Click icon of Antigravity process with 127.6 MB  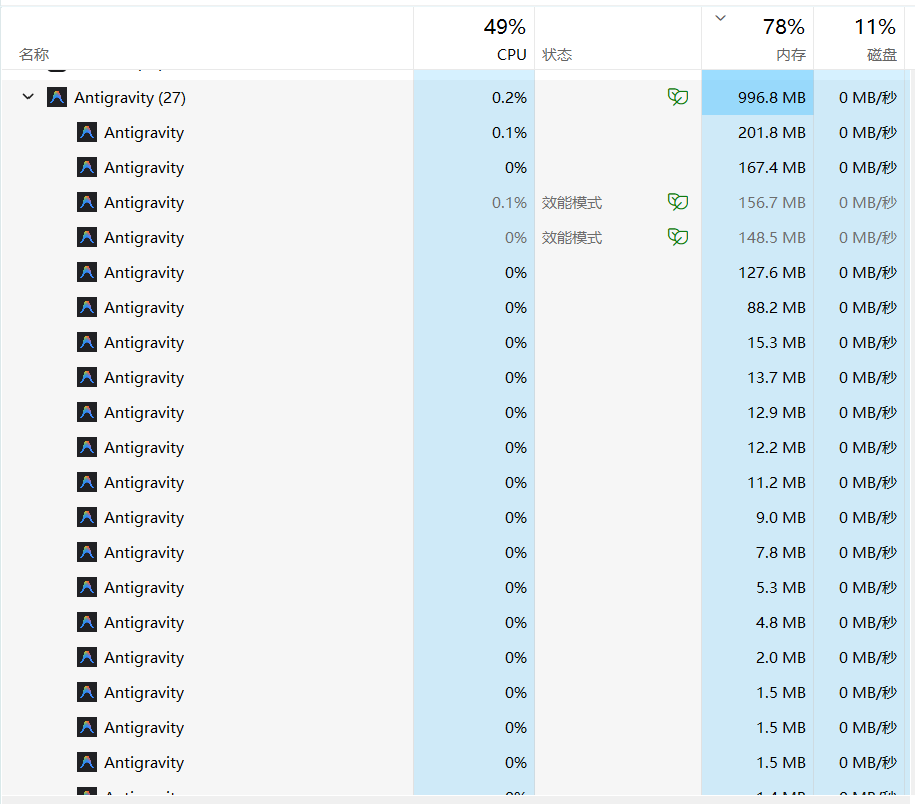pos(87,272)
